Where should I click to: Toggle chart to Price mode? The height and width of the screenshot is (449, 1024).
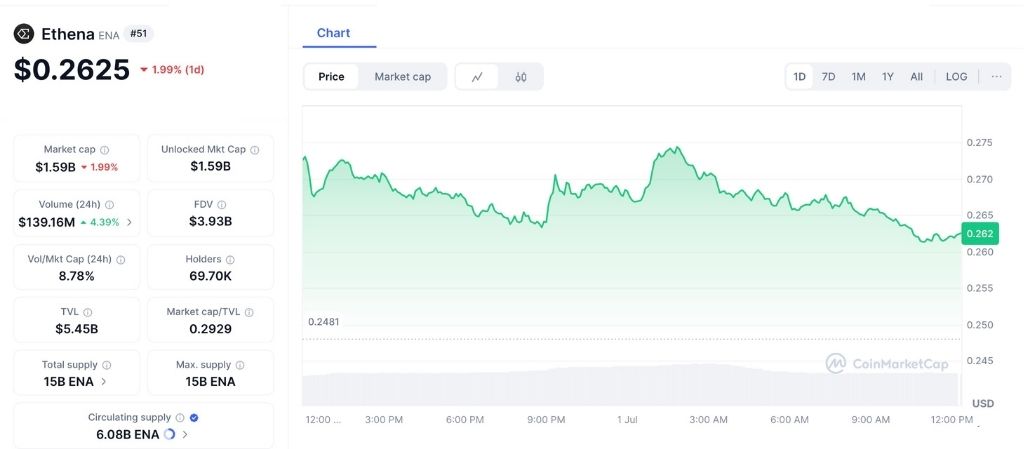(x=331, y=77)
